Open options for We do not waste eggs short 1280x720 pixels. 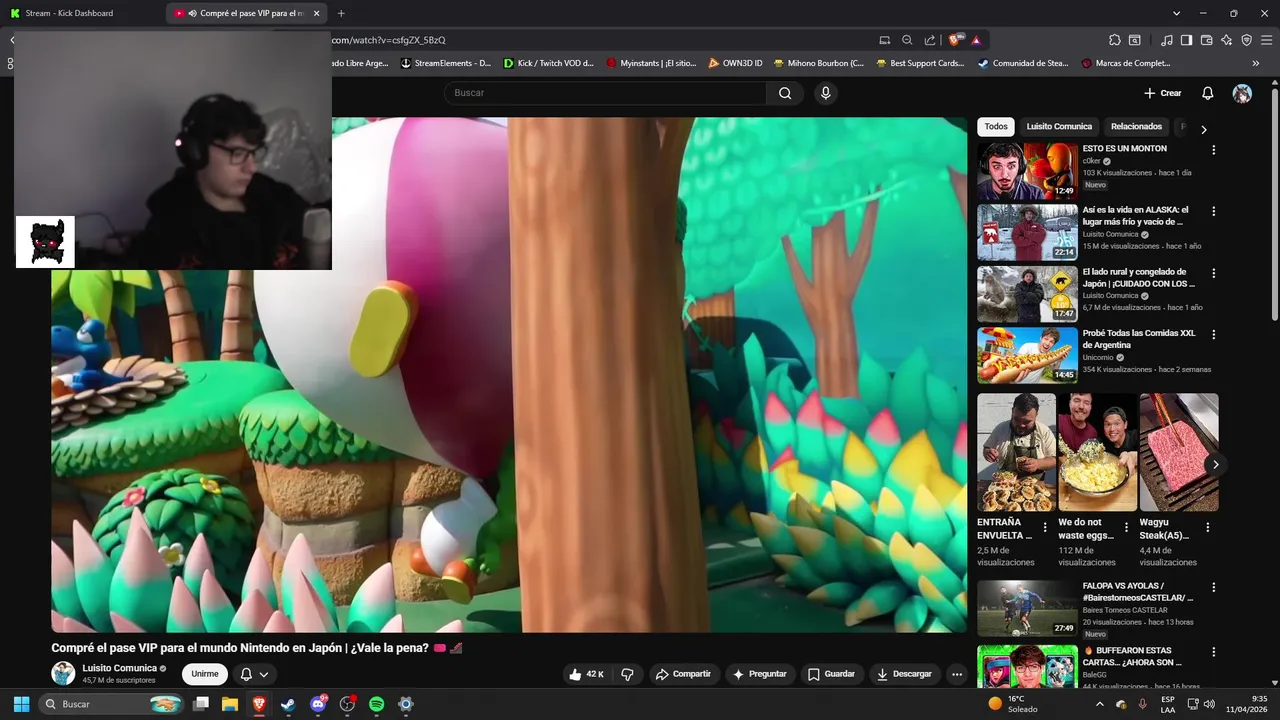pyautogui.click(x=1126, y=527)
